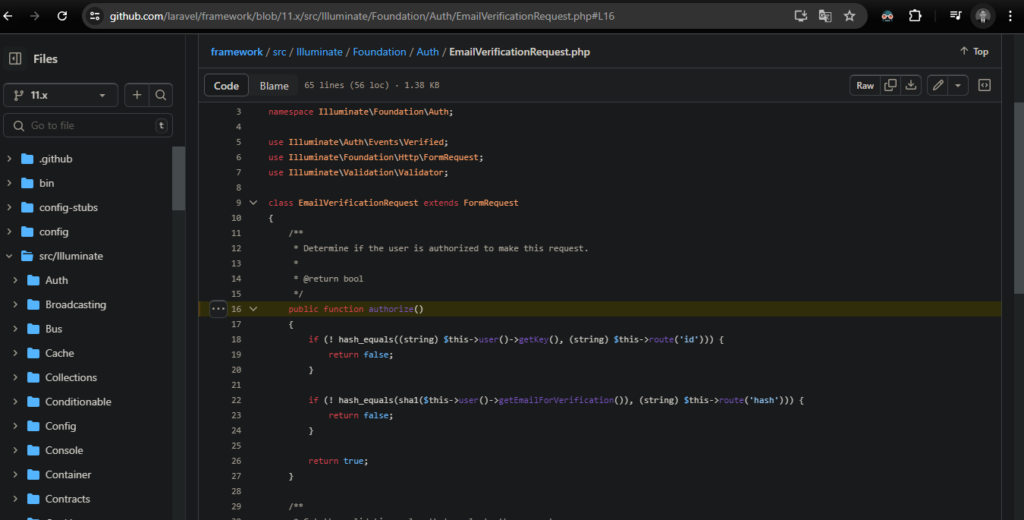This screenshot has width=1024, height=520.
Task: Click FormRequest in the class declaration
Action: tap(491, 203)
